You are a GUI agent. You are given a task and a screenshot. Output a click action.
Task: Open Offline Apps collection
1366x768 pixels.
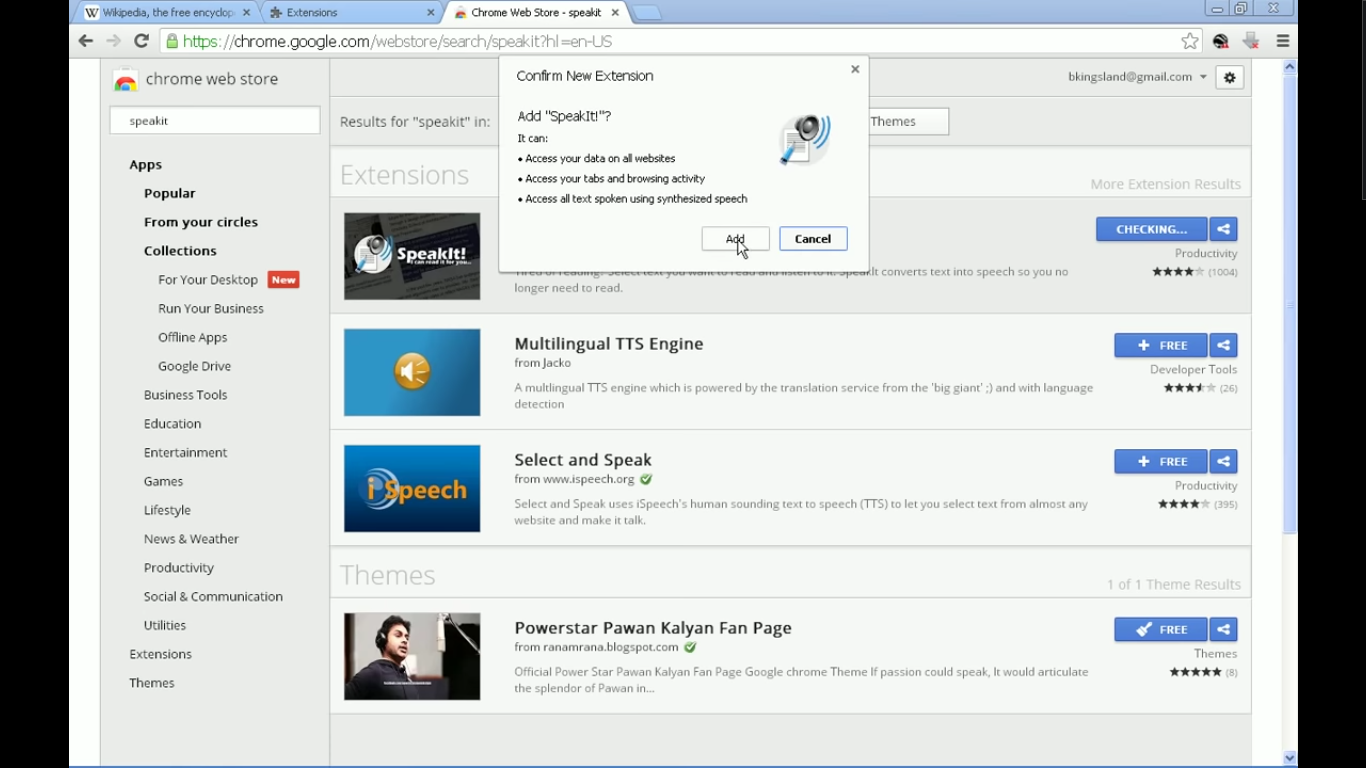click(192, 338)
